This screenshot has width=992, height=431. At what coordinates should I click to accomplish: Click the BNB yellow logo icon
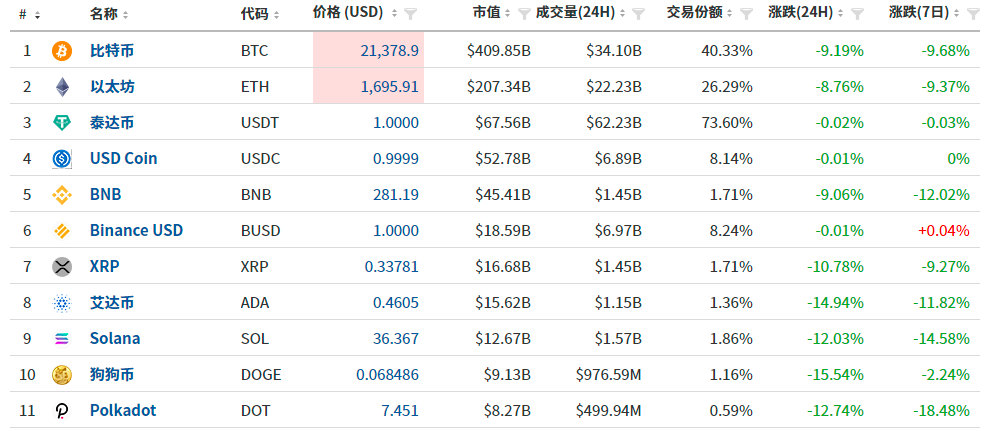click(x=62, y=195)
